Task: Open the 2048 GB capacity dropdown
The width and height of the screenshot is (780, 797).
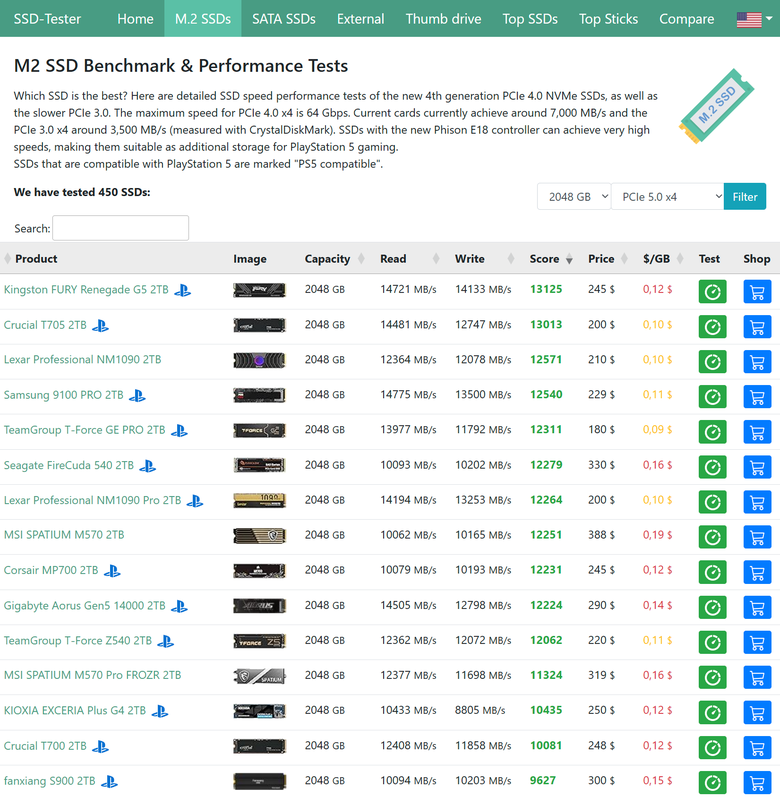Action: 574,197
